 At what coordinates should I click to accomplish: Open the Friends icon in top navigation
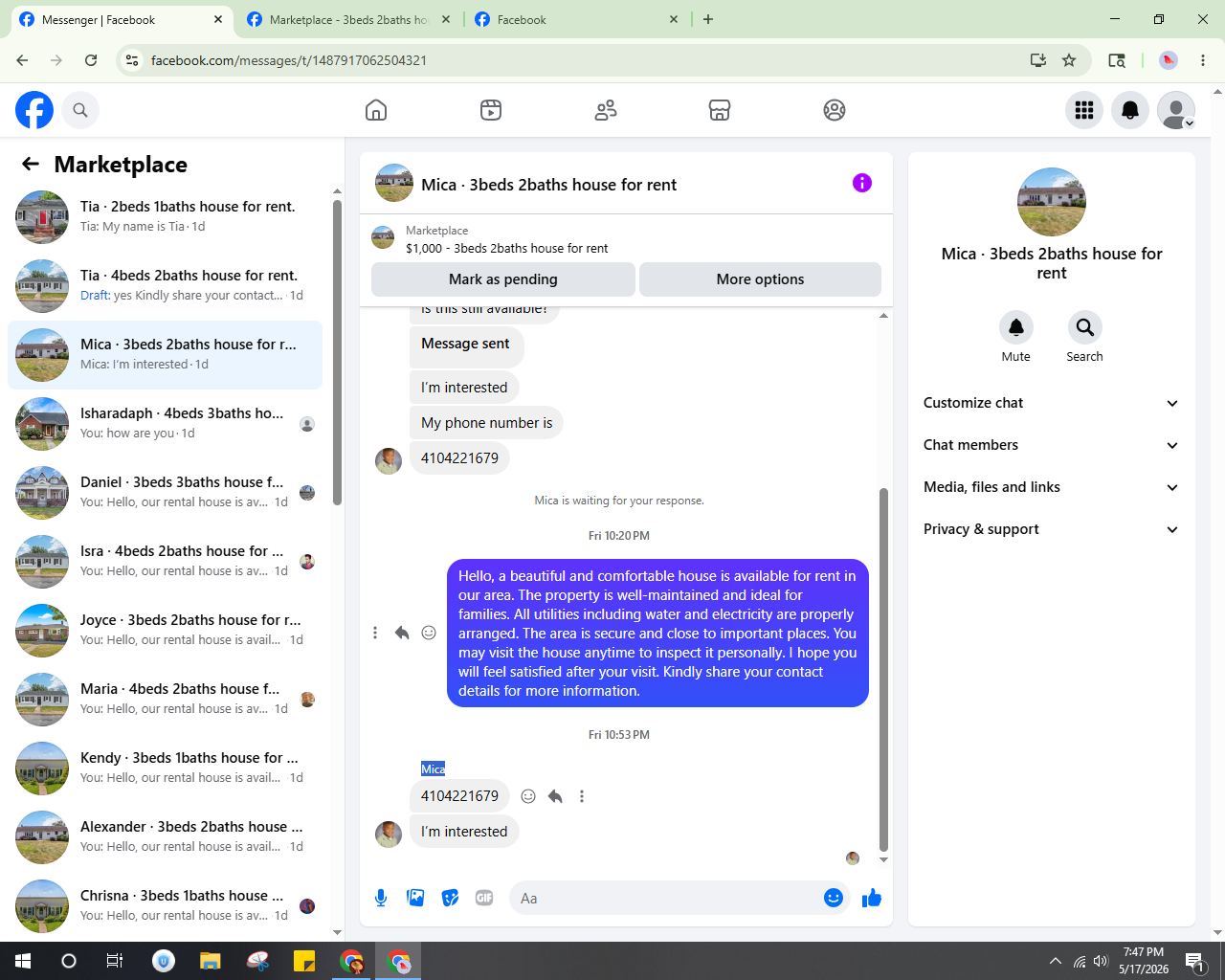(x=606, y=110)
